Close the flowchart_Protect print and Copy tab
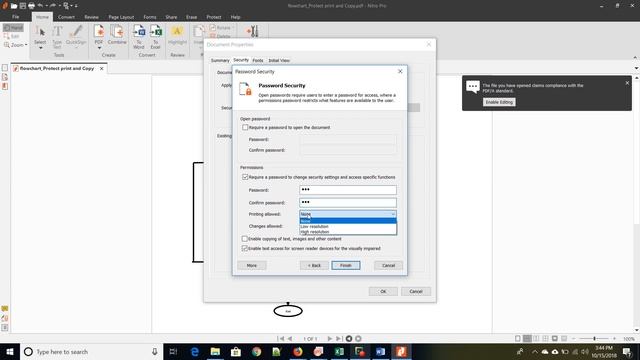The width and height of the screenshot is (640, 360). 102,69
